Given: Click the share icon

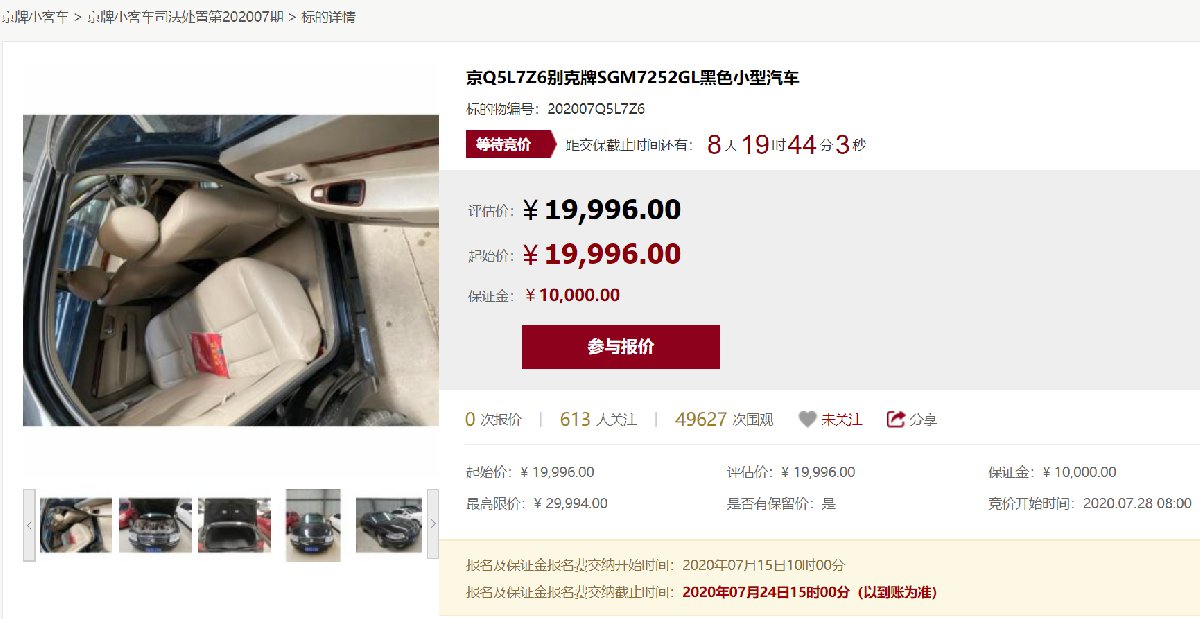Looking at the screenshot, I should tap(896, 420).
